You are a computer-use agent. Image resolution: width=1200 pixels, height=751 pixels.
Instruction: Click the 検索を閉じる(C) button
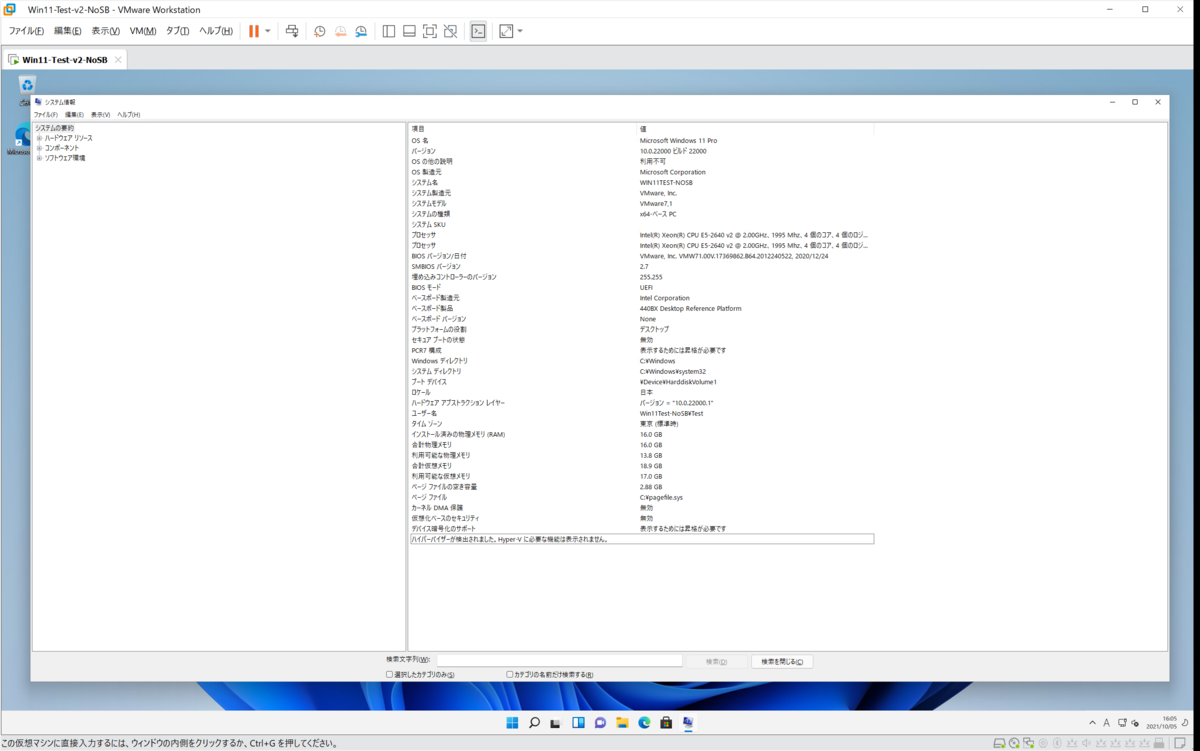click(x=782, y=661)
